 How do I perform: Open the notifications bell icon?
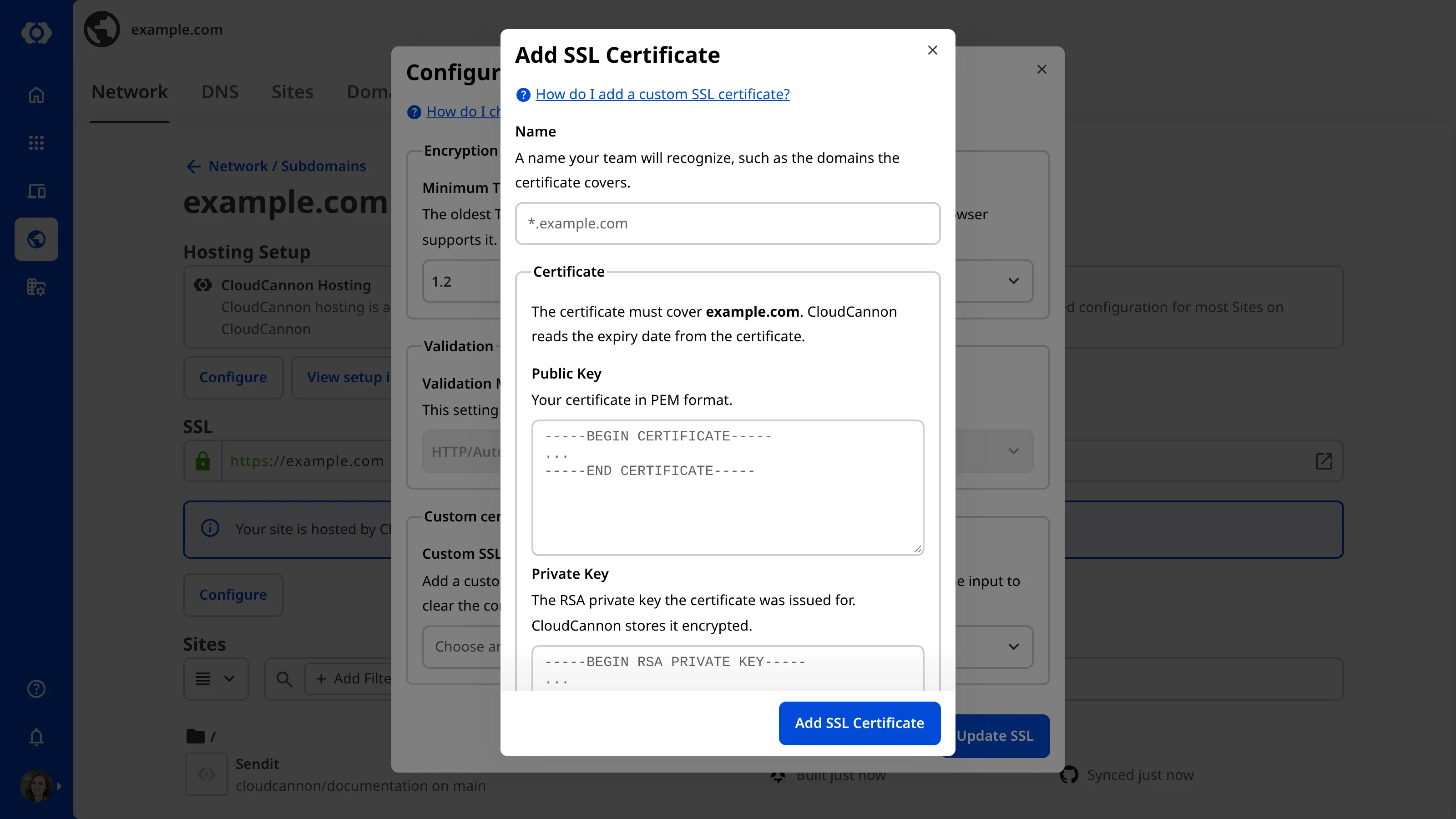pyautogui.click(x=36, y=737)
